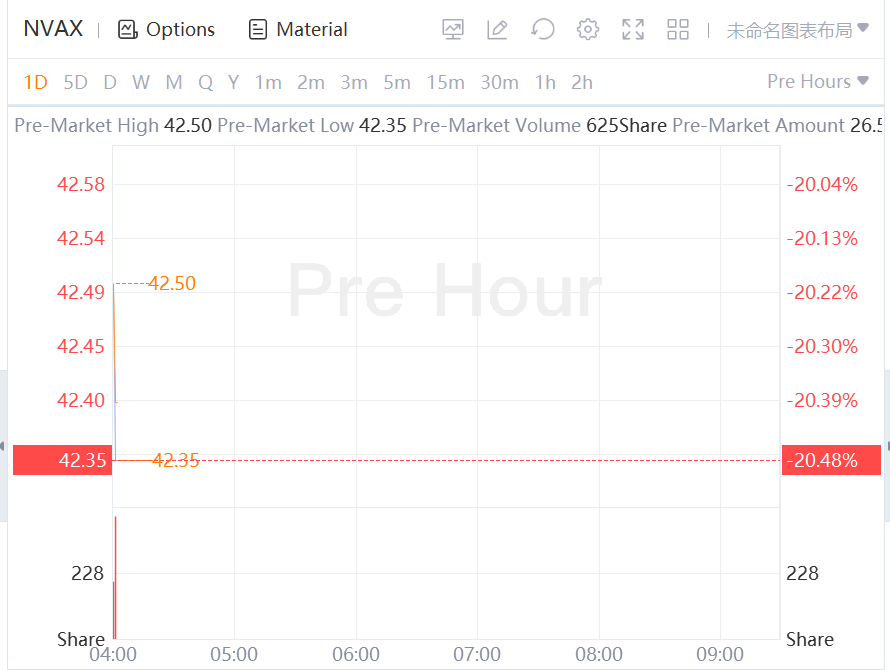Click the Material document icon

(x=258, y=30)
